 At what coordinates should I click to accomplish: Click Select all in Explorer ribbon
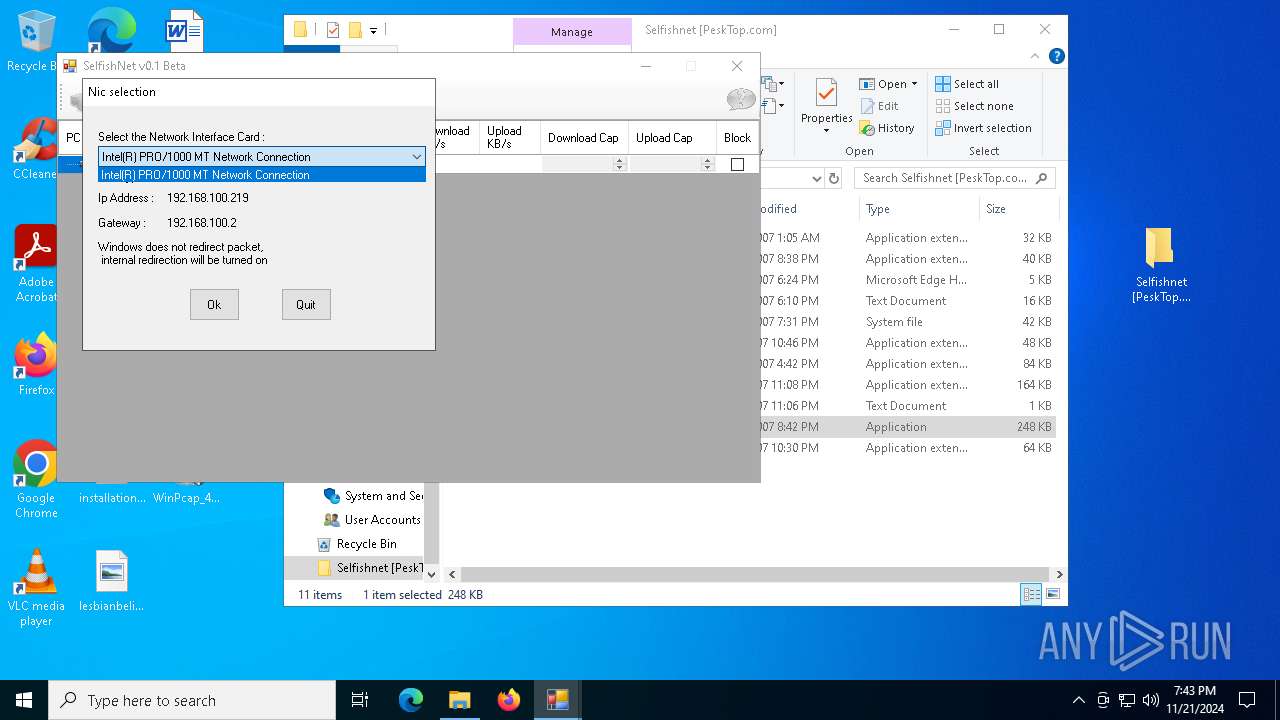(x=967, y=84)
